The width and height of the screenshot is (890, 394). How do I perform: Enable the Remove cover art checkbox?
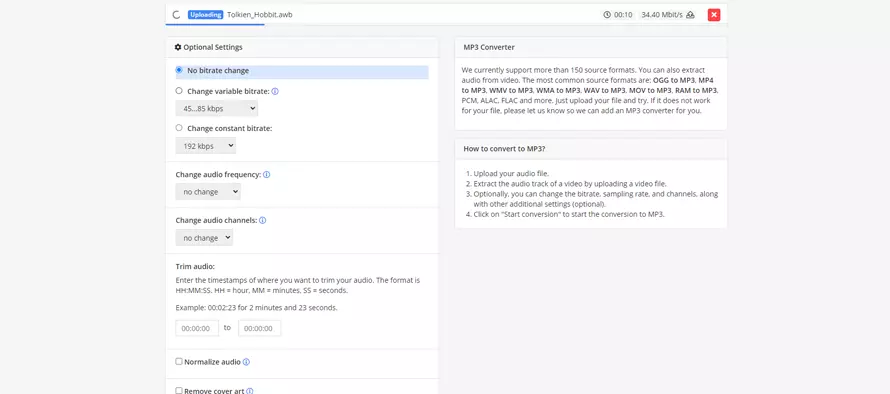pos(179,391)
